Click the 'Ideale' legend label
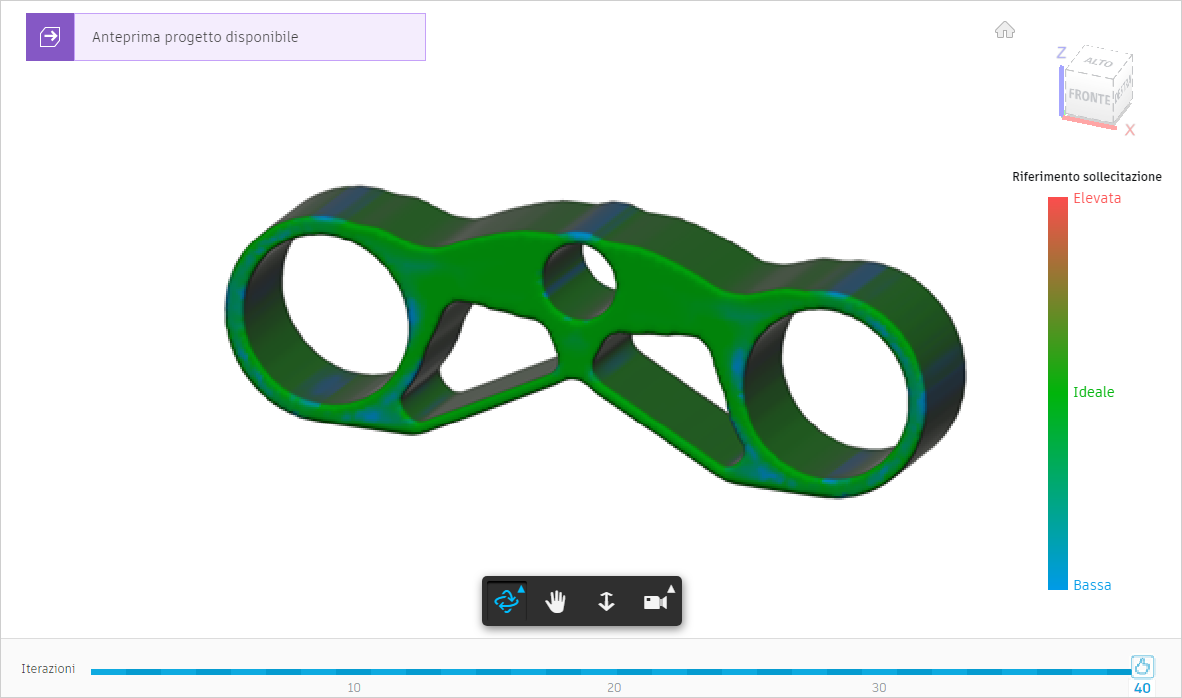1182x698 pixels. 1093,392
